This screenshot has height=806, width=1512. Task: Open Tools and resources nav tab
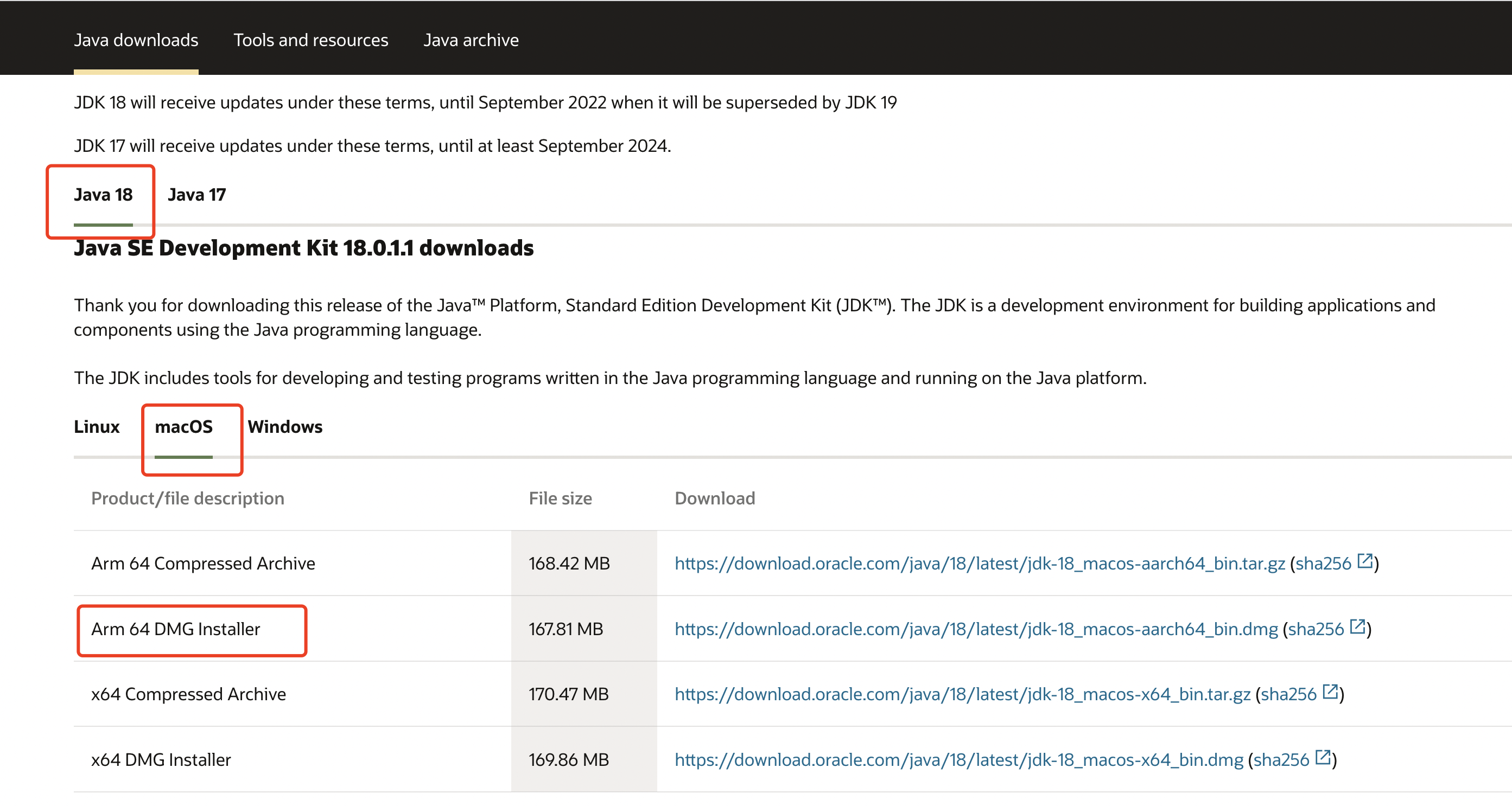[x=310, y=40]
